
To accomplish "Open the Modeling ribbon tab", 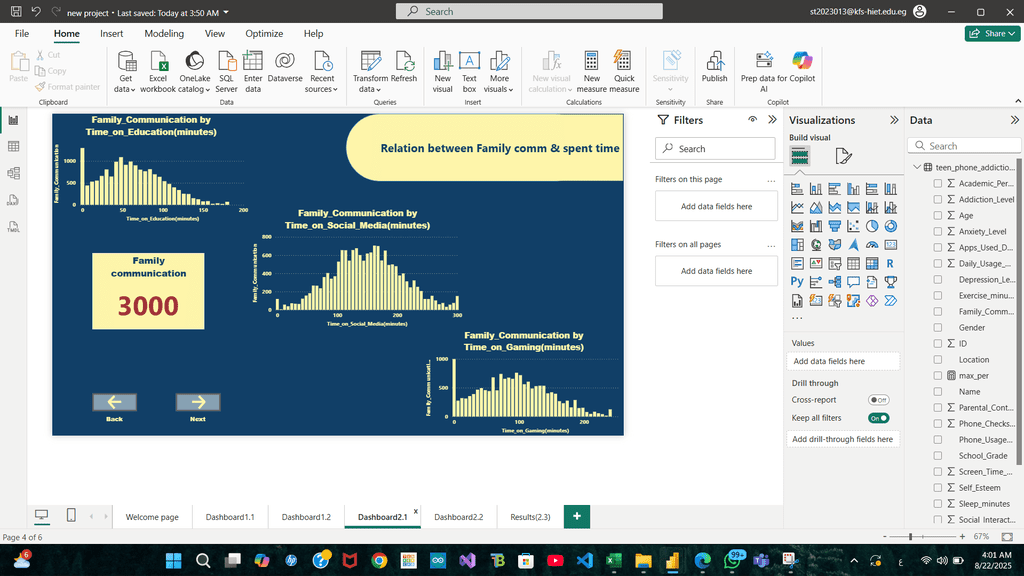I will 164,33.
